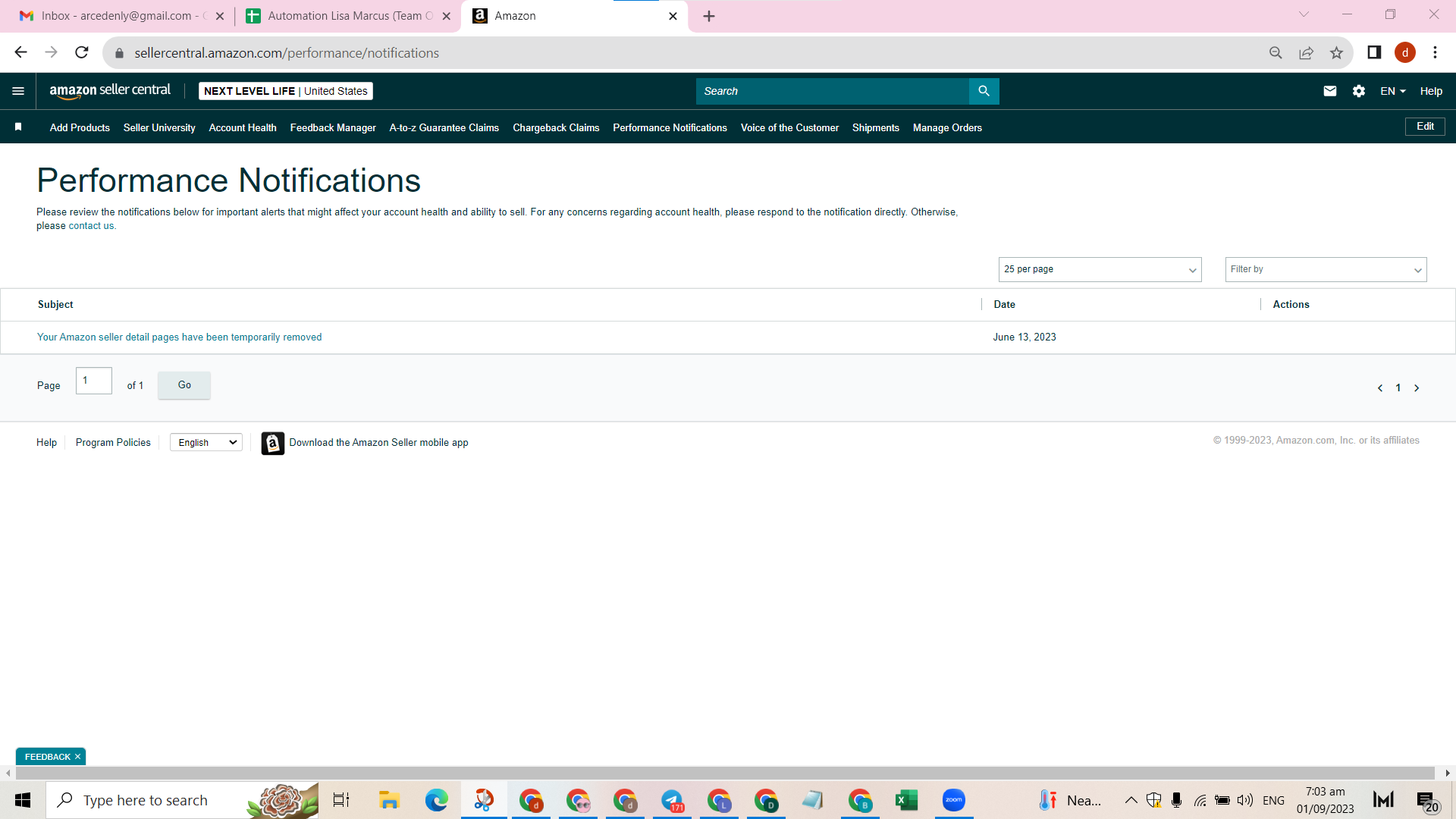The height and width of the screenshot is (819, 1456).
Task: Click the page number input field
Action: (x=94, y=381)
